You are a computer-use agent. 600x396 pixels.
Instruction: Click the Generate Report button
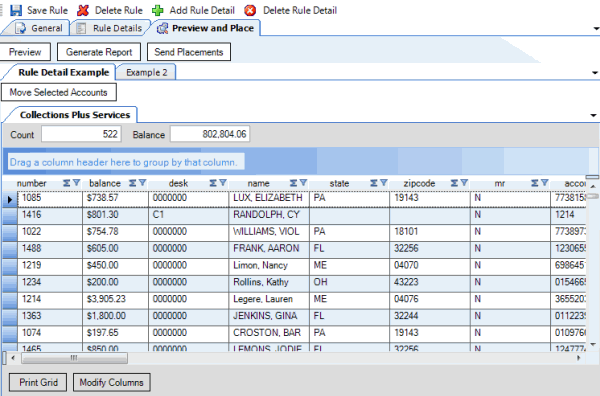click(x=99, y=52)
